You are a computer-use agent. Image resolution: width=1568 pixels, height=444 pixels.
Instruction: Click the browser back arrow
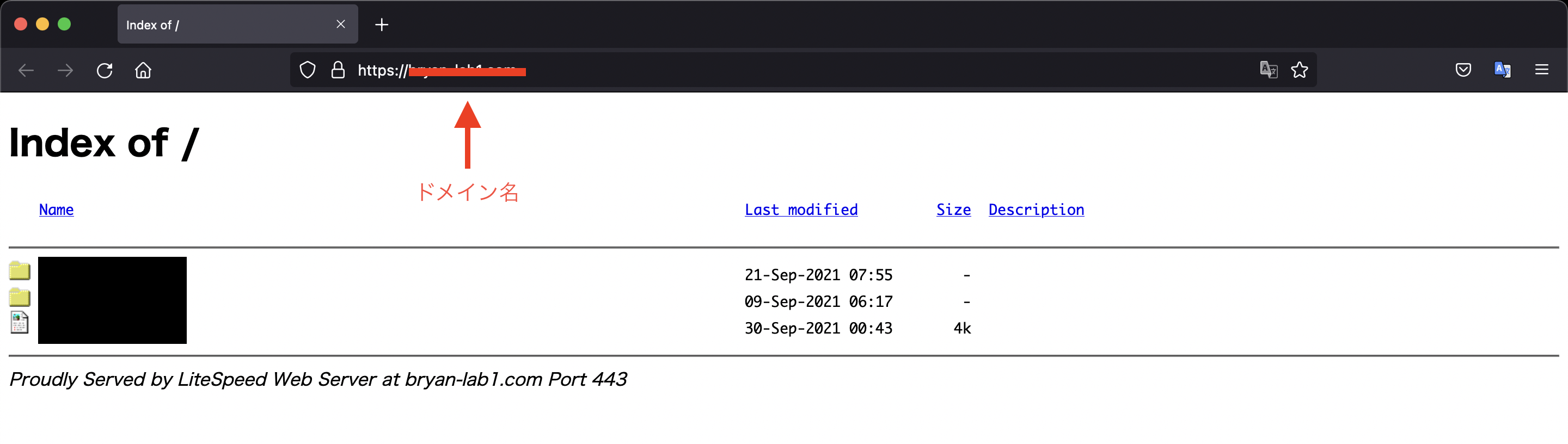coord(26,71)
